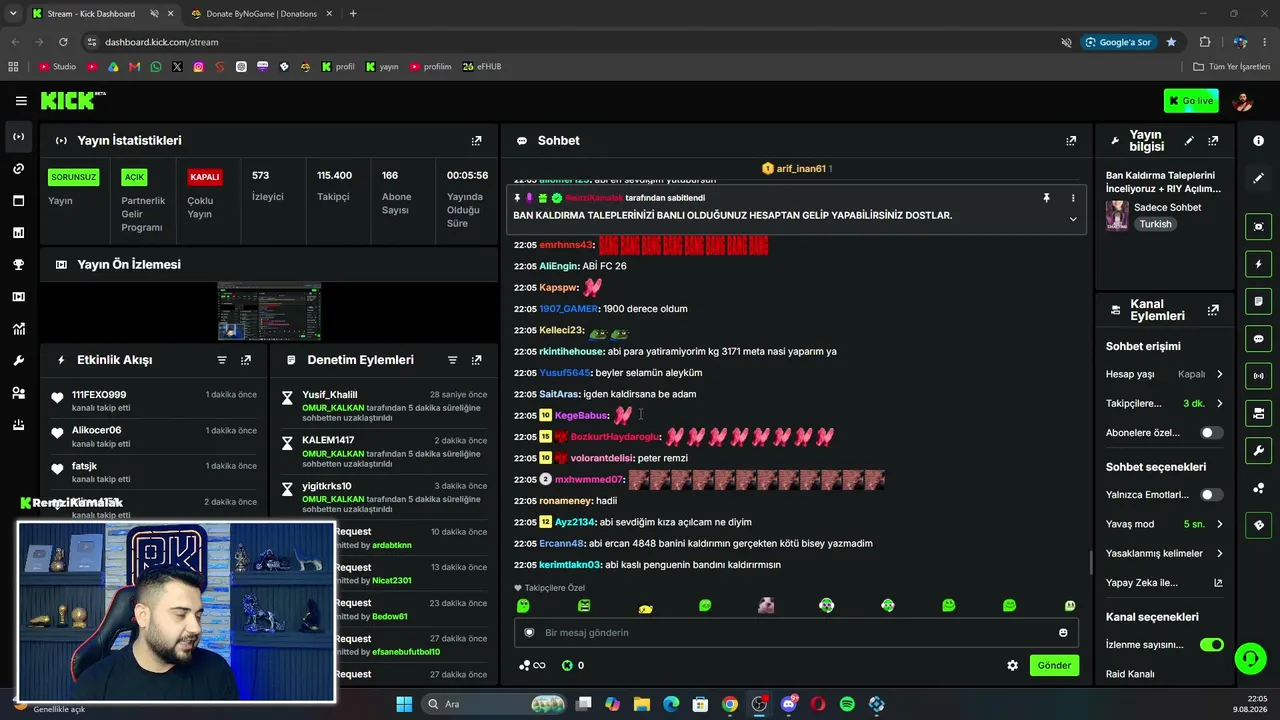Screen dimensions: 1280x720
Task: Click the Google'a Sor button
Action: click(x=1117, y=42)
